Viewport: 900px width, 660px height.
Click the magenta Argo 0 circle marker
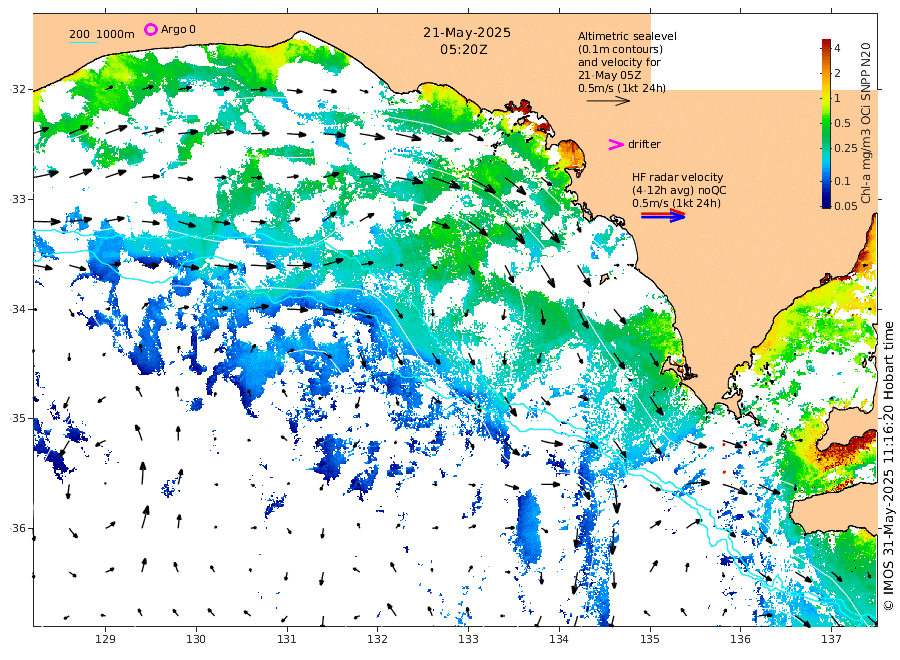point(150,29)
